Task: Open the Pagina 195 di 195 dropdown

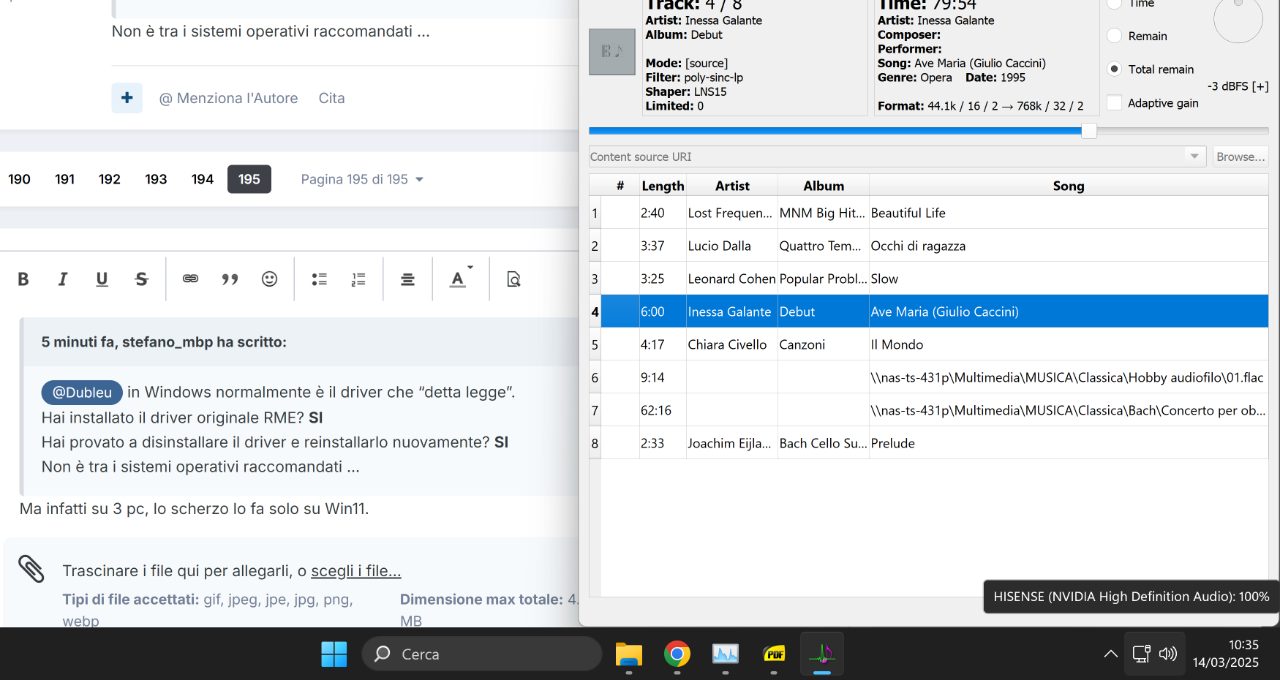Action: tap(362, 179)
